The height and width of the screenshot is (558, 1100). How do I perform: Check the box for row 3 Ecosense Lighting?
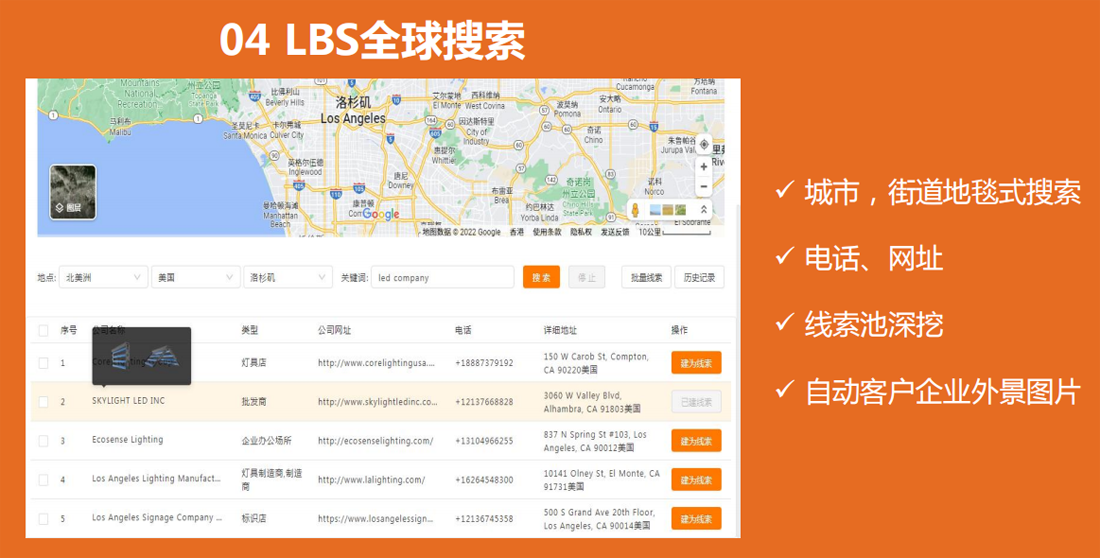[x=43, y=441]
